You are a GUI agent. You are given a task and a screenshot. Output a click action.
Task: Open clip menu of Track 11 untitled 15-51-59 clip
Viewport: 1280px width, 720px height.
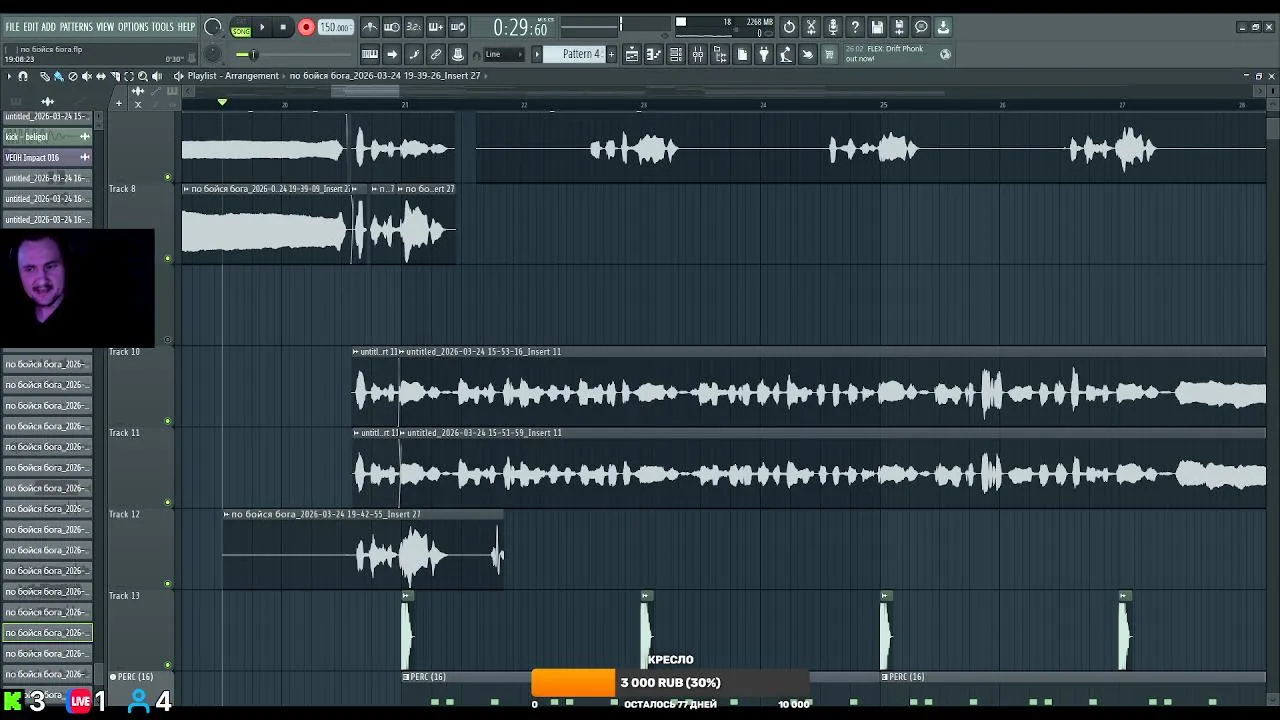[x=402, y=433]
